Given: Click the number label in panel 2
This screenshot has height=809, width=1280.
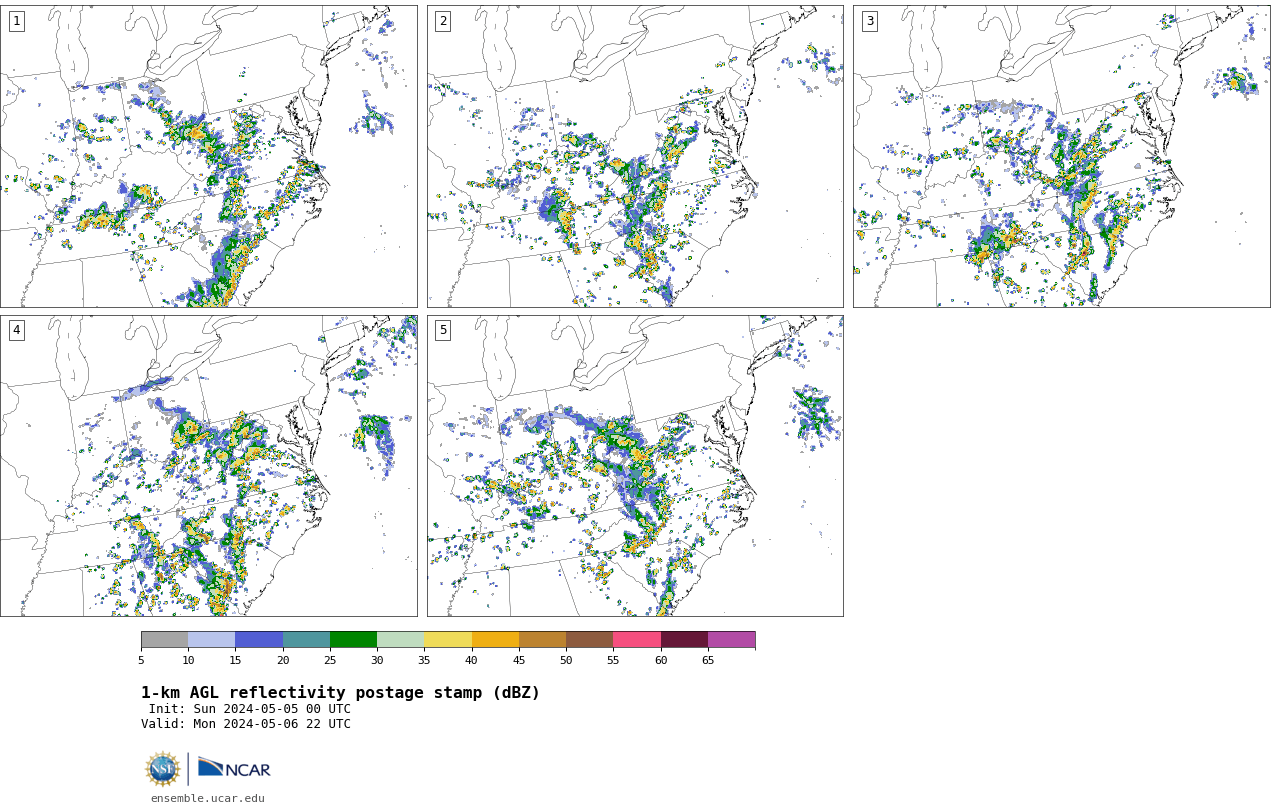Looking at the screenshot, I should coord(443,21).
